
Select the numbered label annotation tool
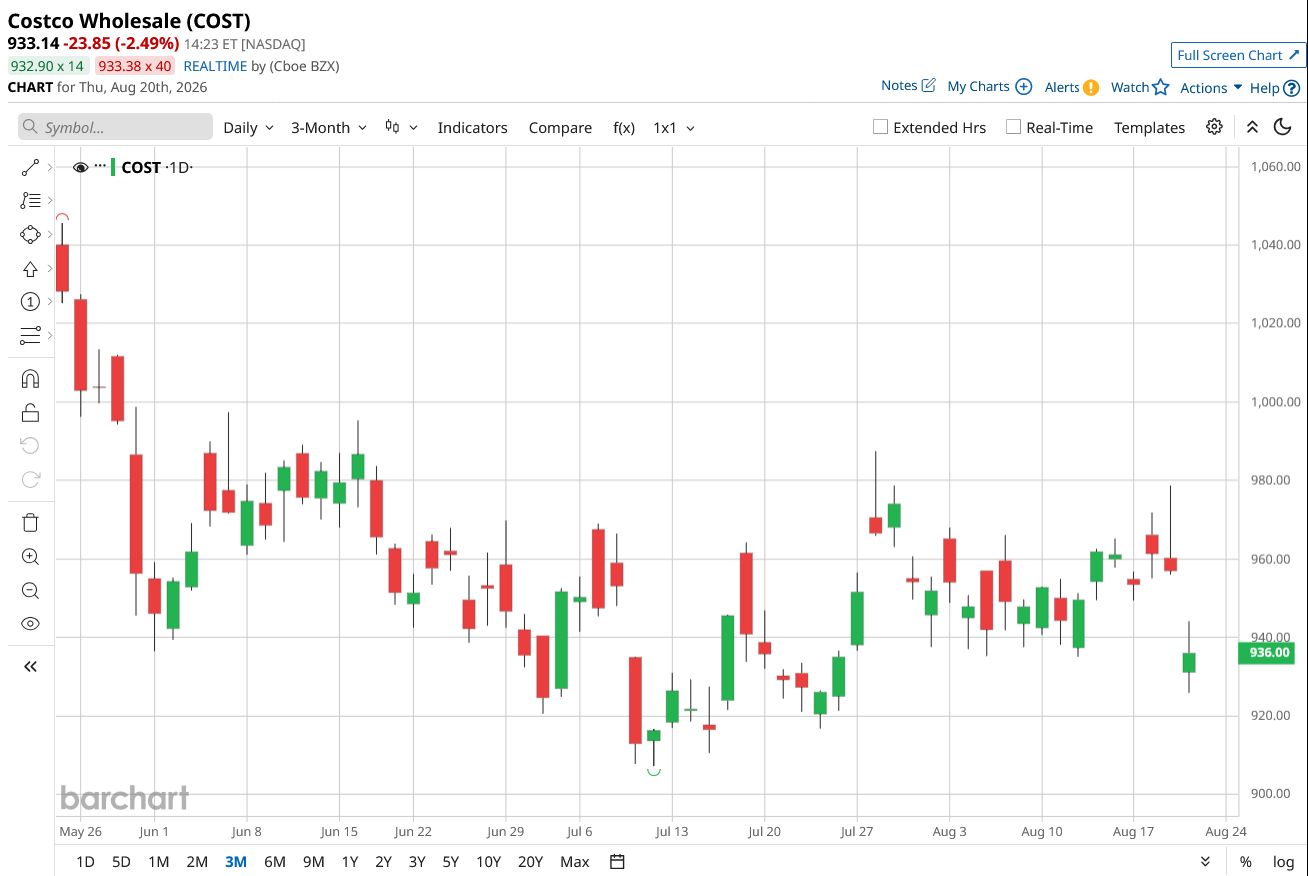pyautogui.click(x=30, y=302)
